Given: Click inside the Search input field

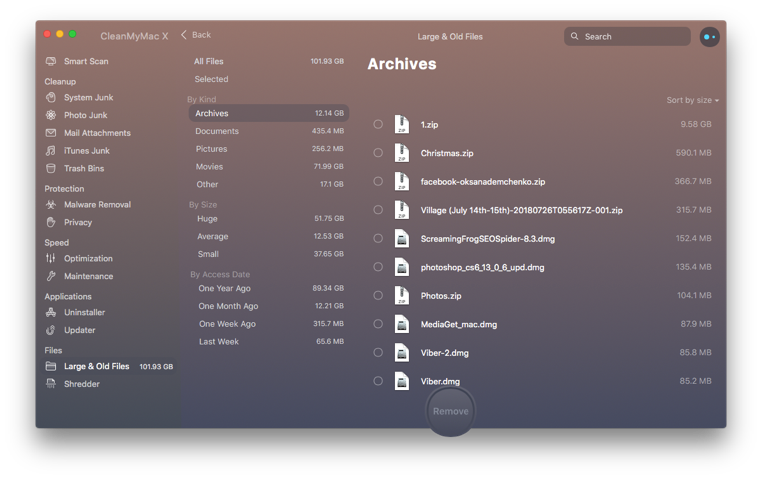Looking at the screenshot, I should click(x=627, y=36).
